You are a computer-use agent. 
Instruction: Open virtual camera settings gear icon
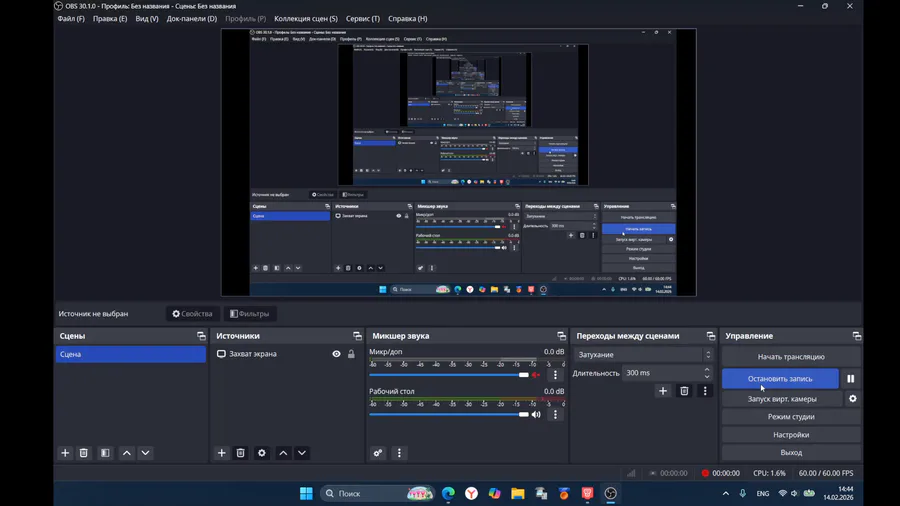point(853,399)
